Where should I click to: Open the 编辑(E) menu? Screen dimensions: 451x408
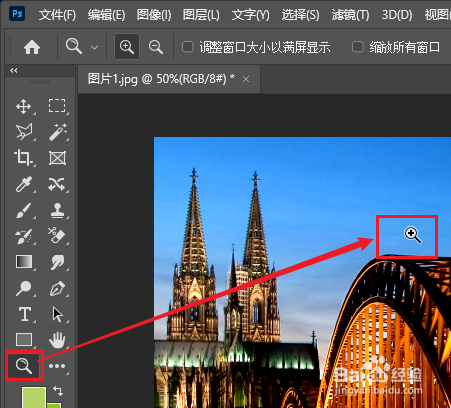tap(106, 15)
